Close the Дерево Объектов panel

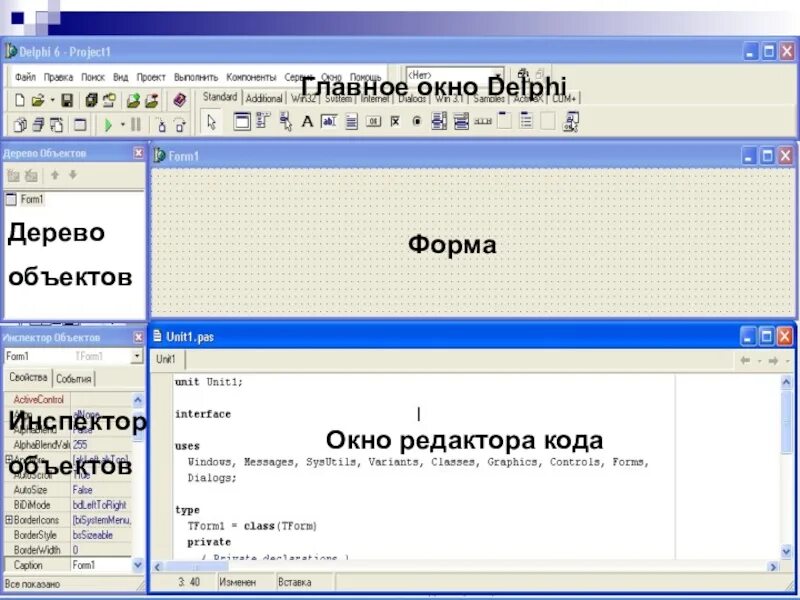(x=138, y=153)
